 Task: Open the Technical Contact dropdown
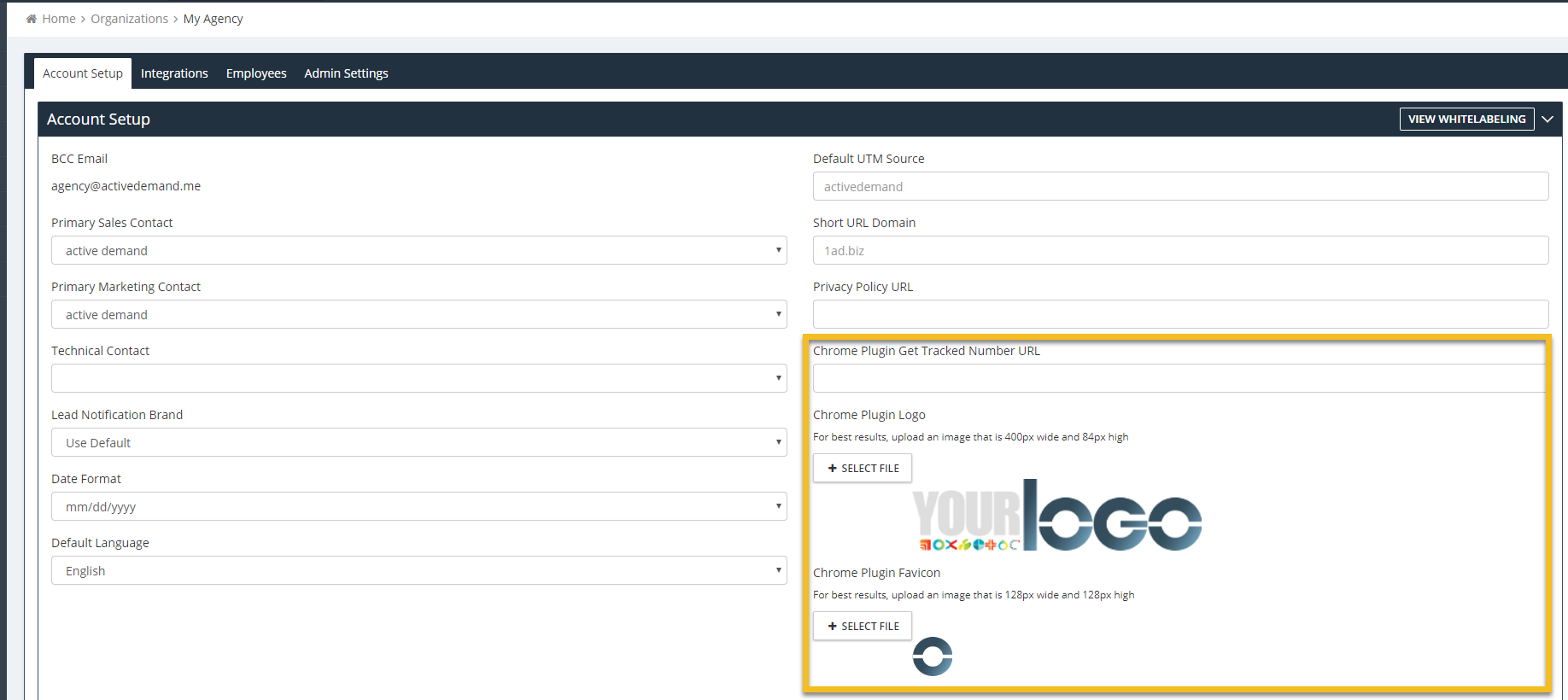pos(419,378)
